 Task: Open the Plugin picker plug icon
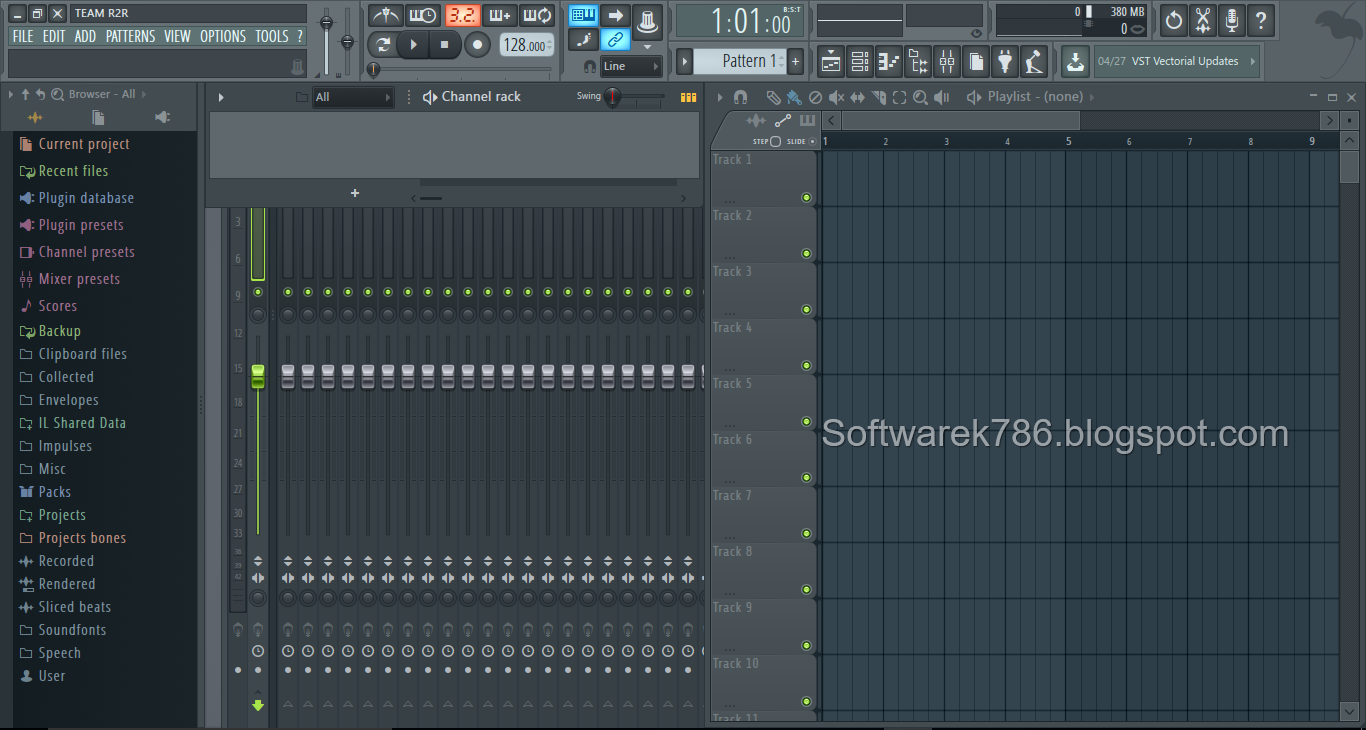[x=1005, y=62]
